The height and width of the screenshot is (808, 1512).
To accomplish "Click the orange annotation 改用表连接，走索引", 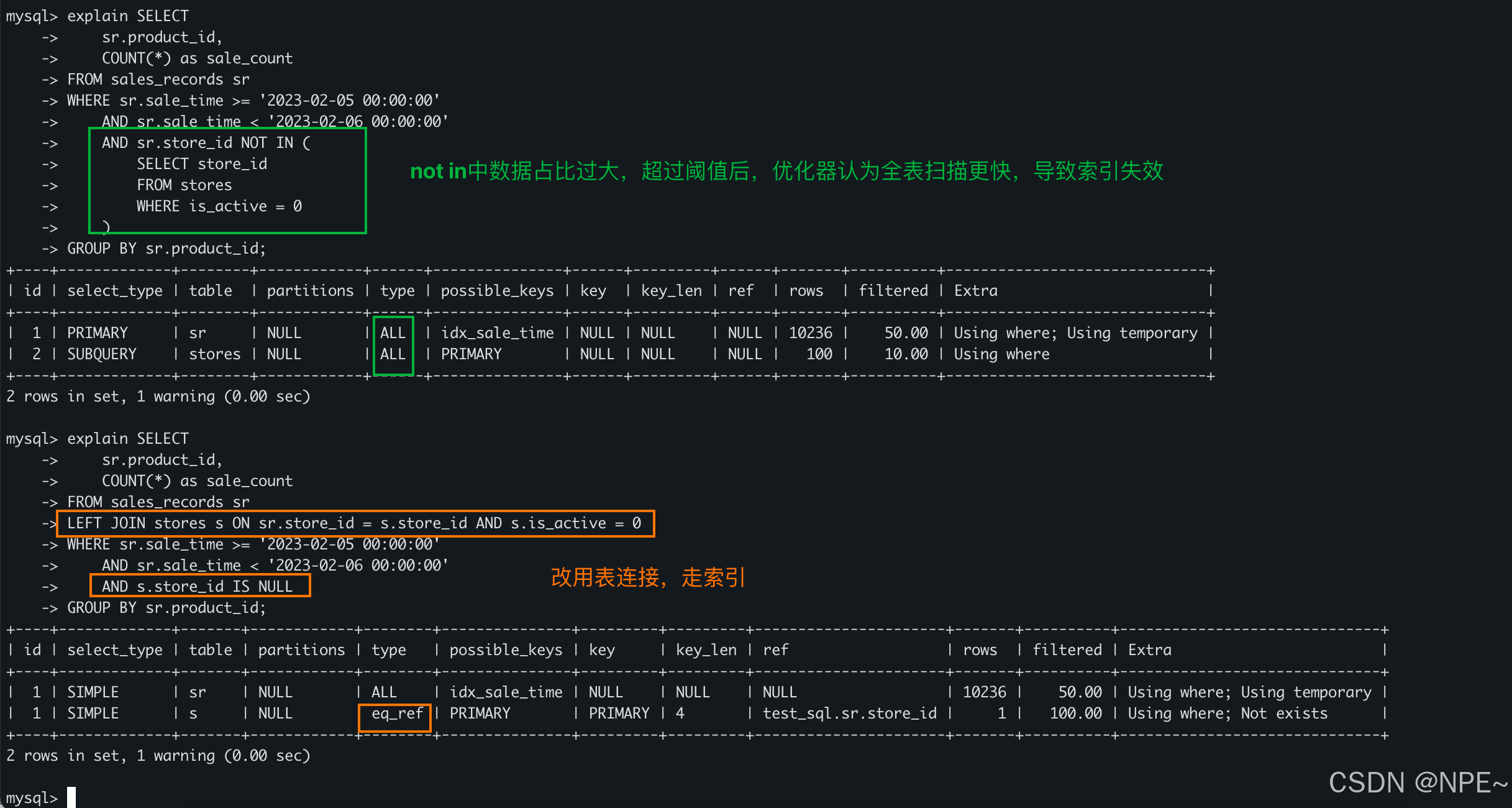I will pos(647,577).
